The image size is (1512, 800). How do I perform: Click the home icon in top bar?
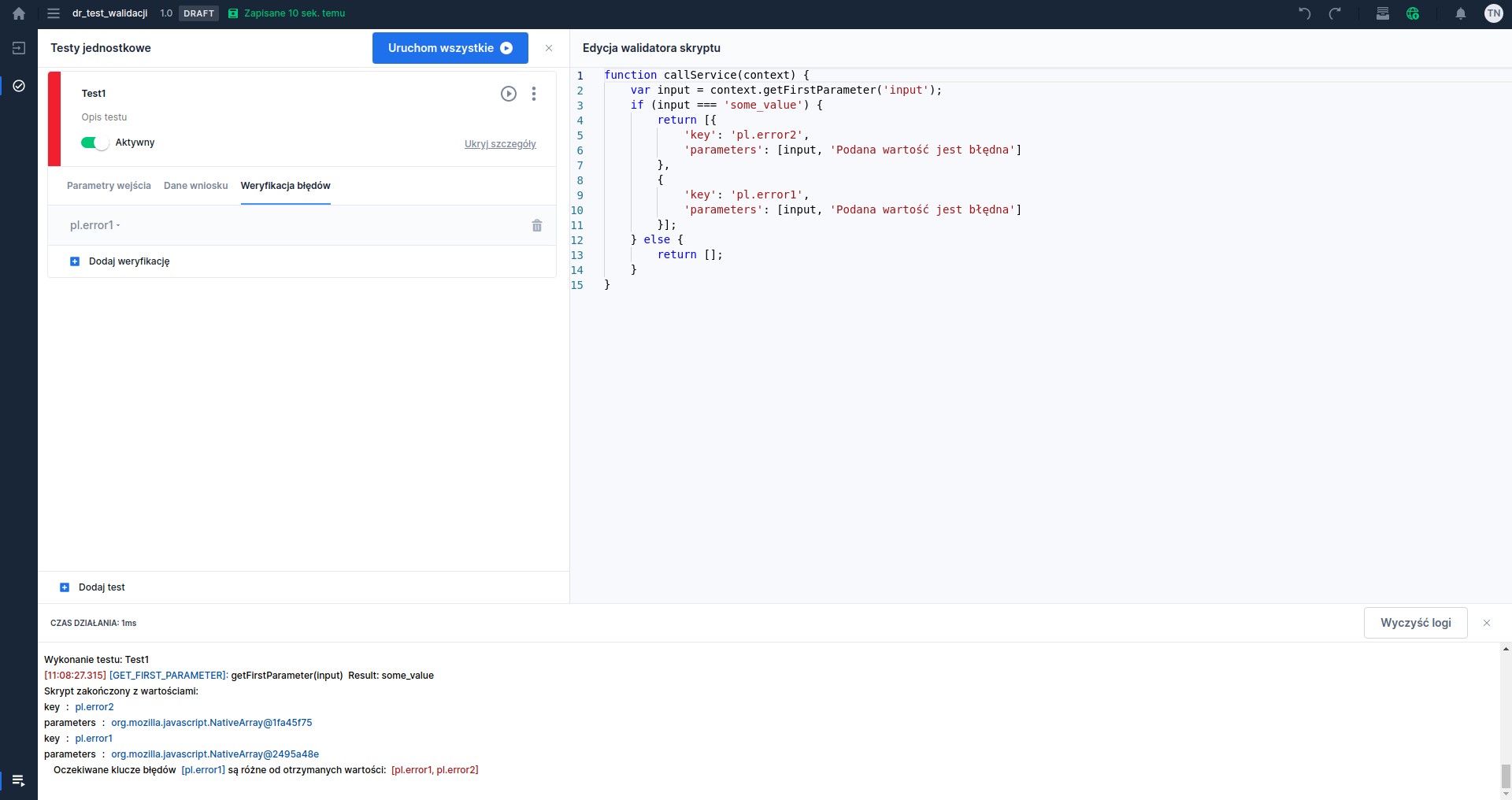click(x=19, y=13)
